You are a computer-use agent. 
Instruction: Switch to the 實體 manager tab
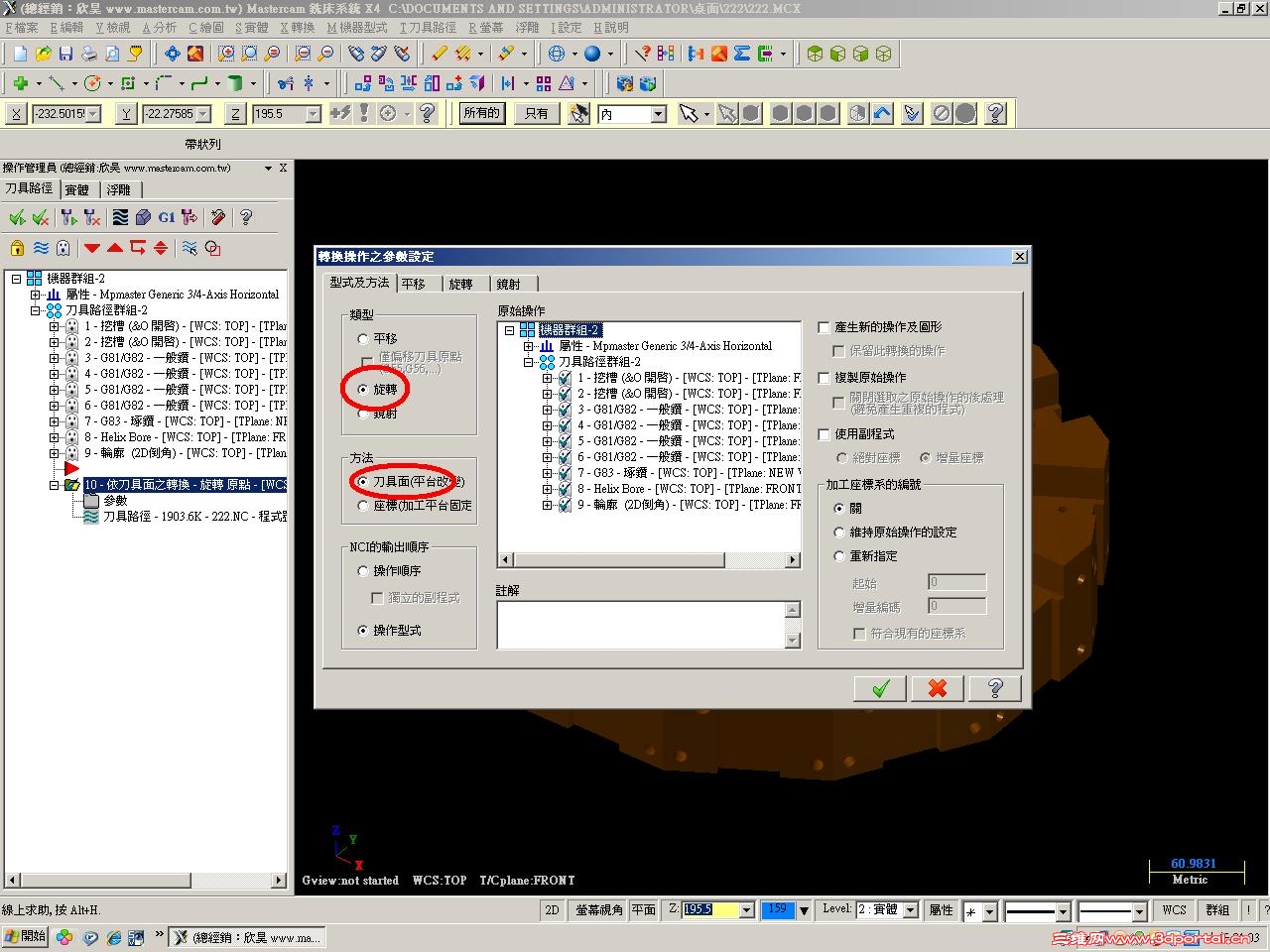pos(77,189)
